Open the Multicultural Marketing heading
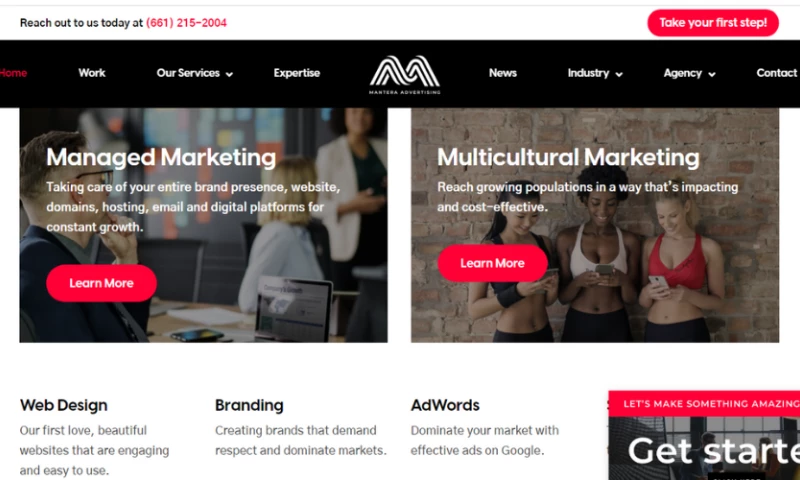 pos(568,157)
